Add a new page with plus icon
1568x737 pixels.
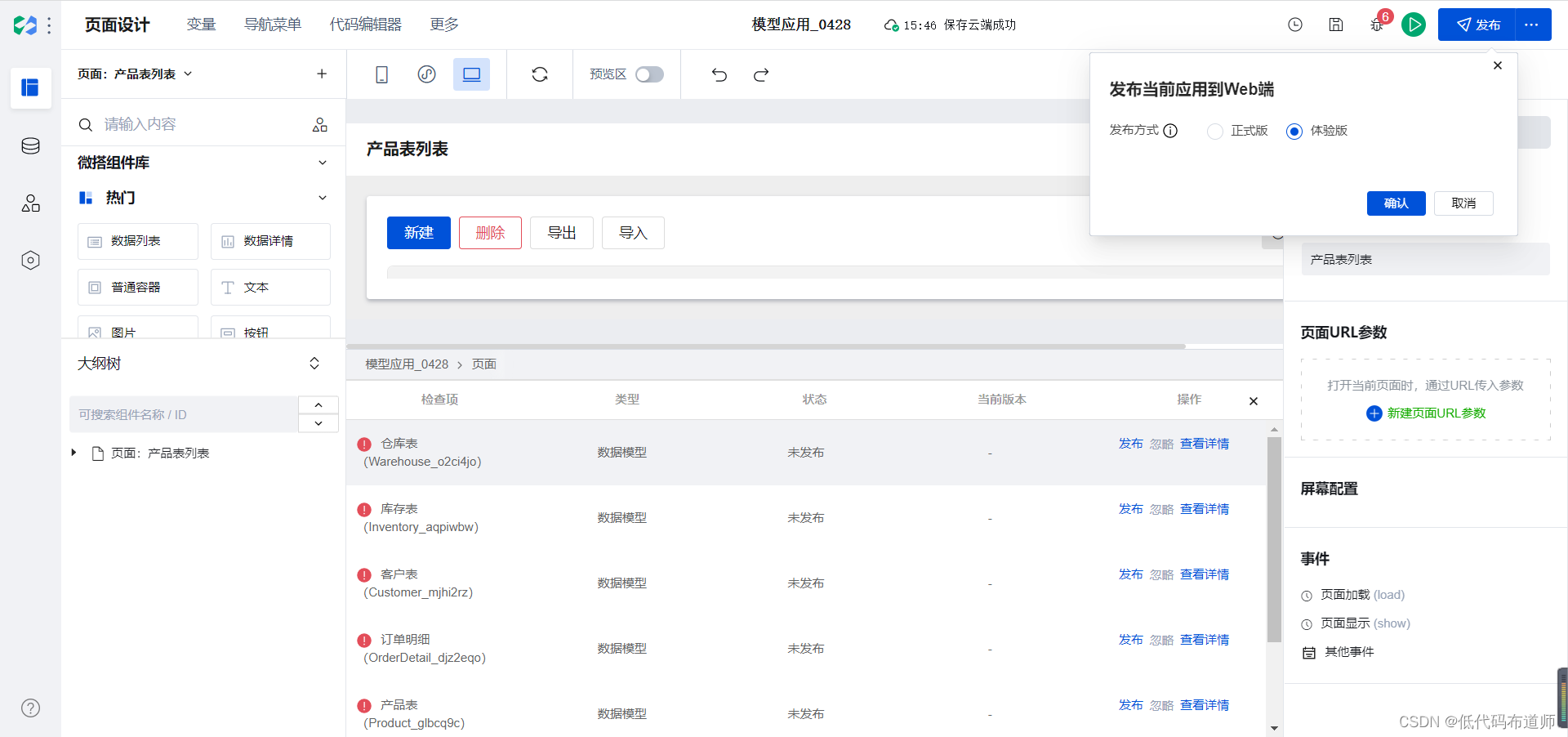[x=322, y=74]
